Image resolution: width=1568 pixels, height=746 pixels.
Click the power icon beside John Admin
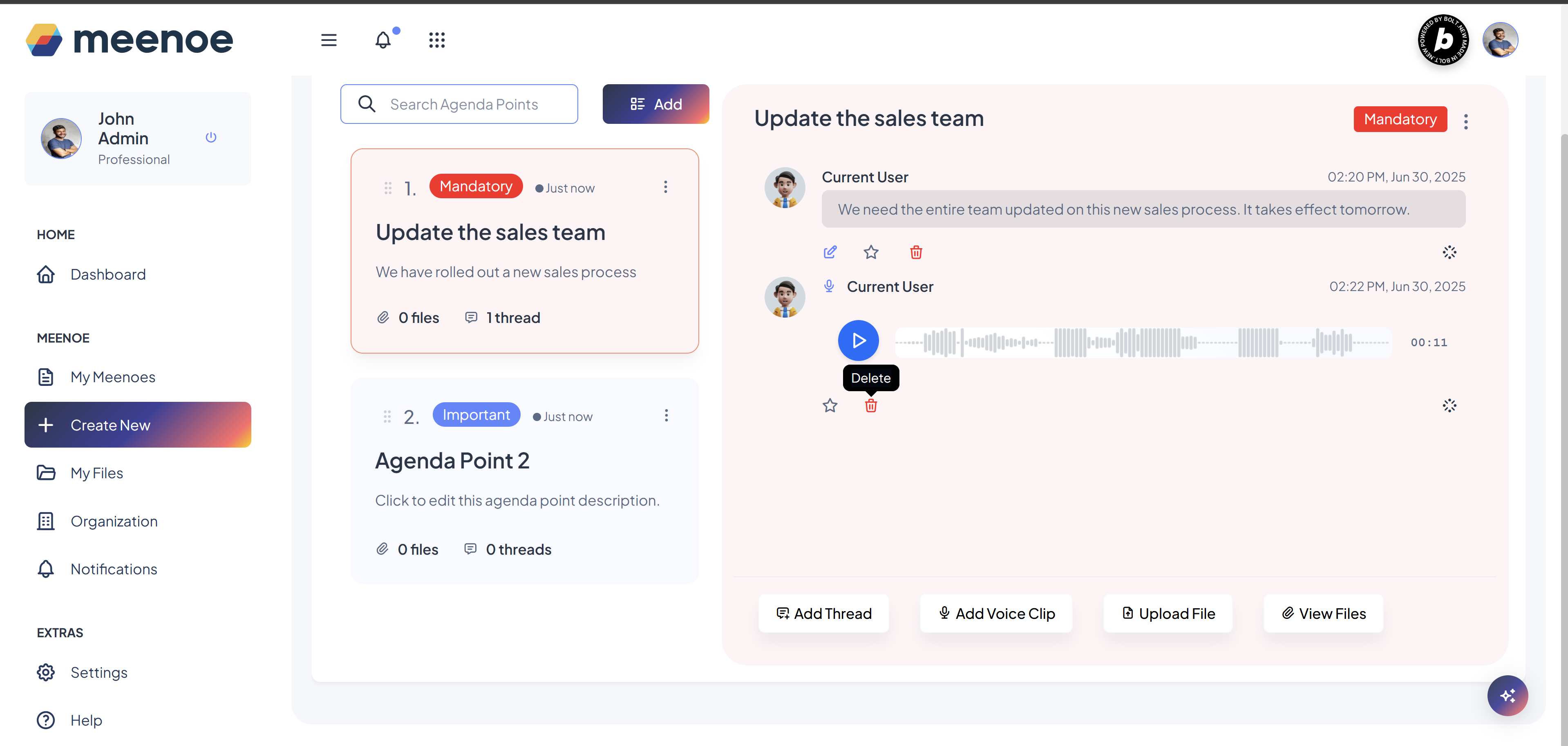pos(210,138)
